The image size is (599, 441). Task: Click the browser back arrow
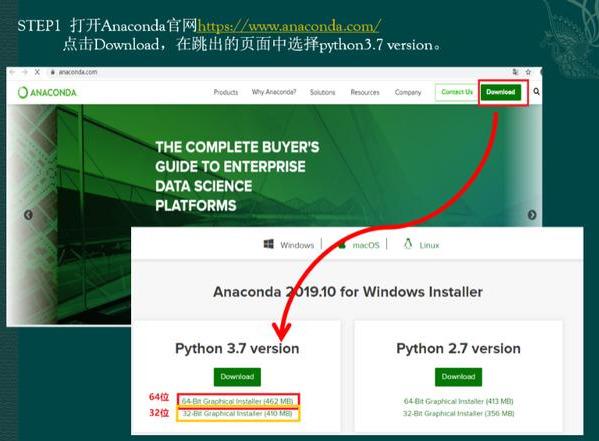point(13,72)
